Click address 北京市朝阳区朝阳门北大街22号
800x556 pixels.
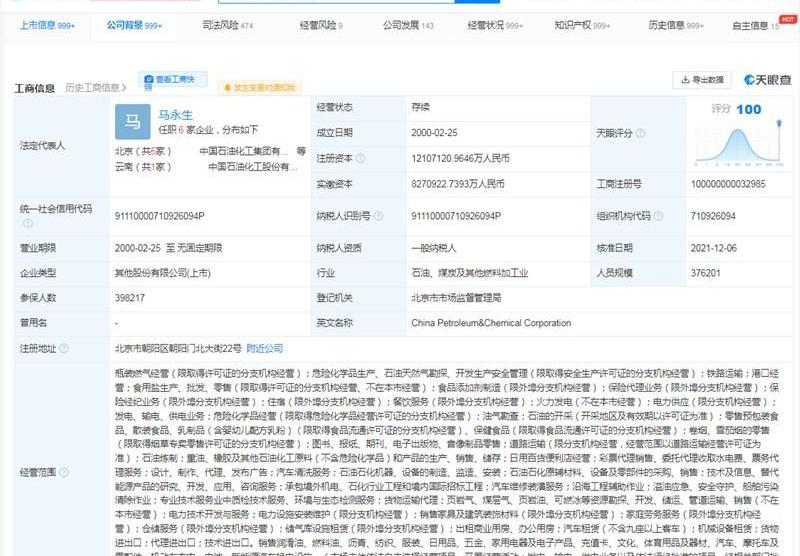[x=178, y=348]
